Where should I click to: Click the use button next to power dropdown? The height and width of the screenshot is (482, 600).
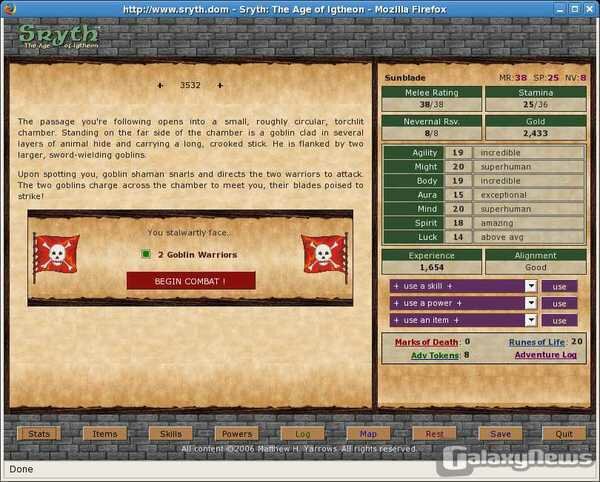[559, 304]
